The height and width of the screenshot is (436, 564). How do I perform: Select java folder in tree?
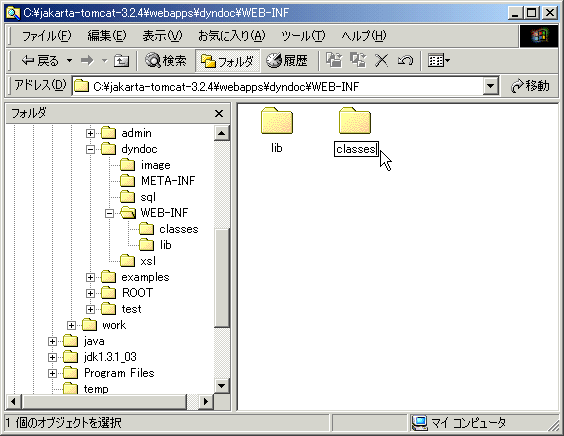coord(94,341)
